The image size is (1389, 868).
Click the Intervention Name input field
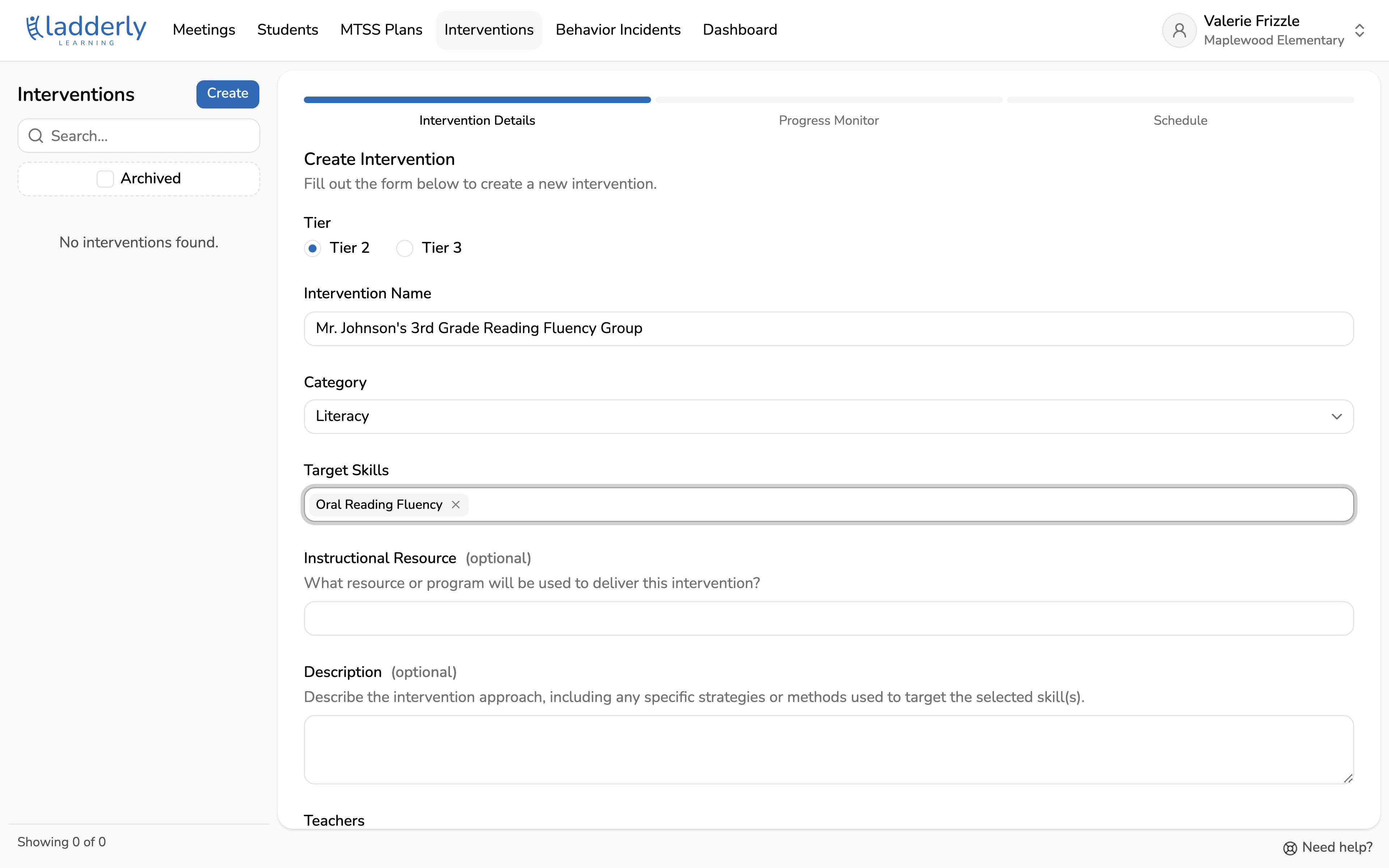828,328
